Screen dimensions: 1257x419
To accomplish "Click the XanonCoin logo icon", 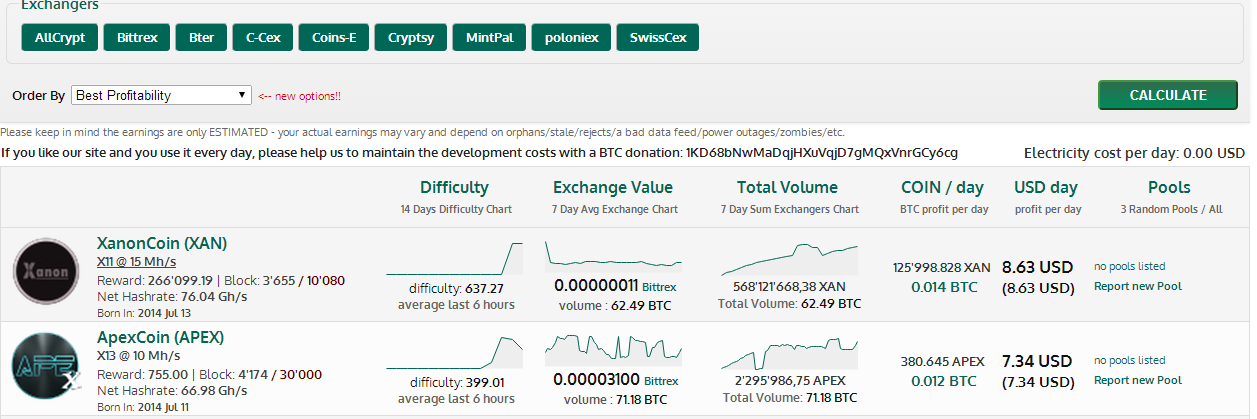I will pyautogui.click(x=47, y=272).
